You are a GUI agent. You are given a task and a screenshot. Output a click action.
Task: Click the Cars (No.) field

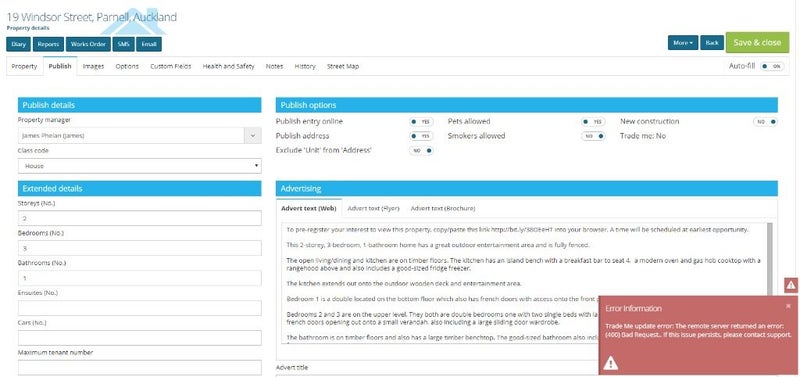tap(139, 338)
